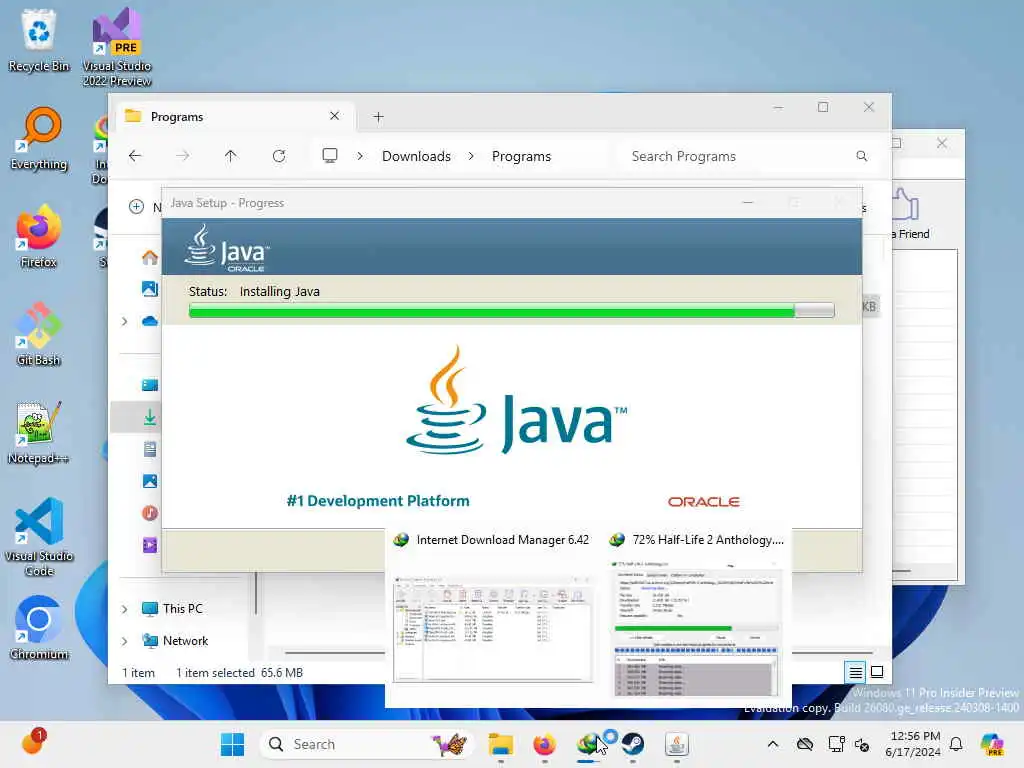Select This PC in navigation pane
The image size is (1024, 768).
pyautogui.click(x=182, y=609)
